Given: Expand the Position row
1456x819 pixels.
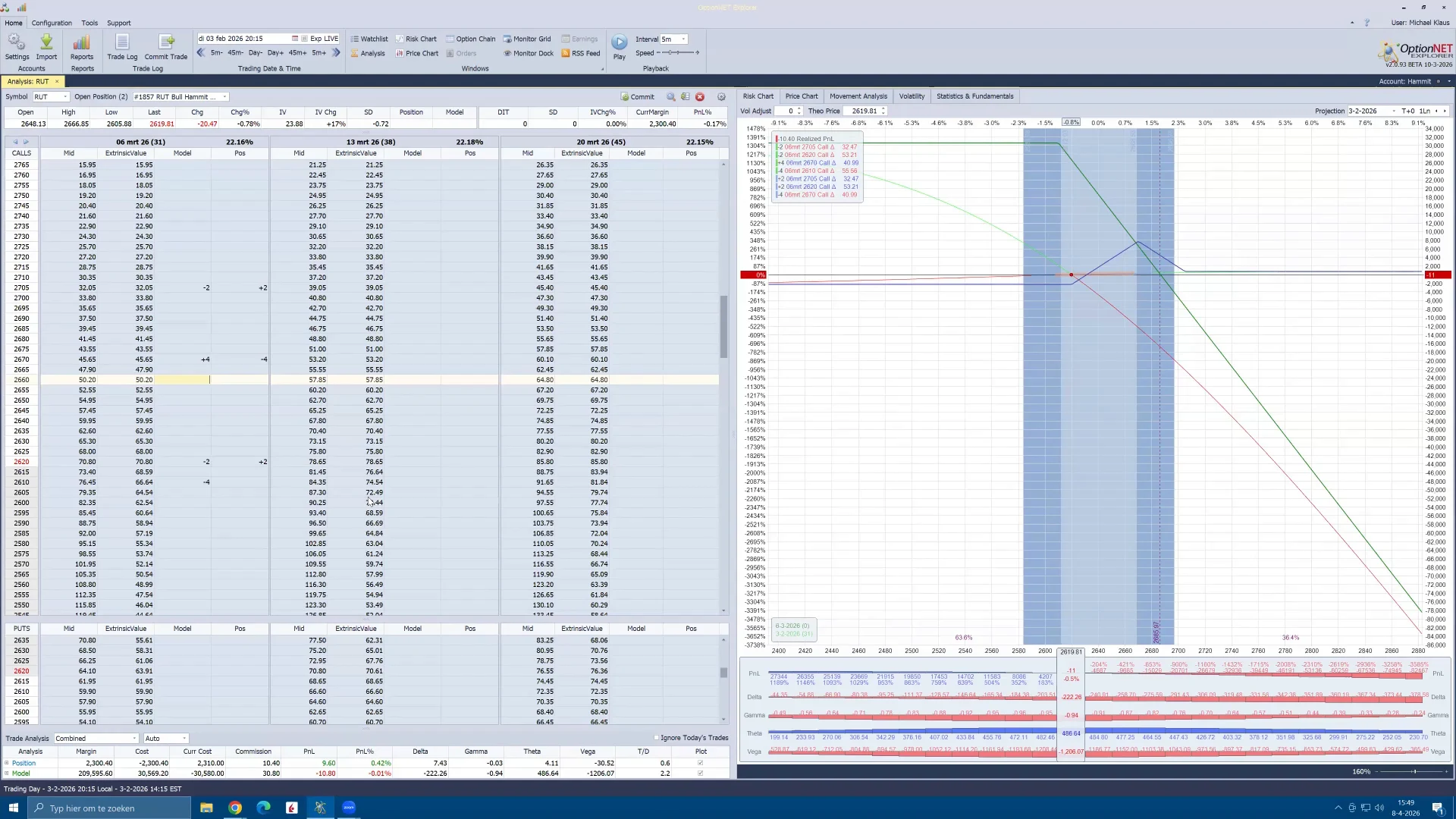Looking at the screenshot, I should [7, 763].
